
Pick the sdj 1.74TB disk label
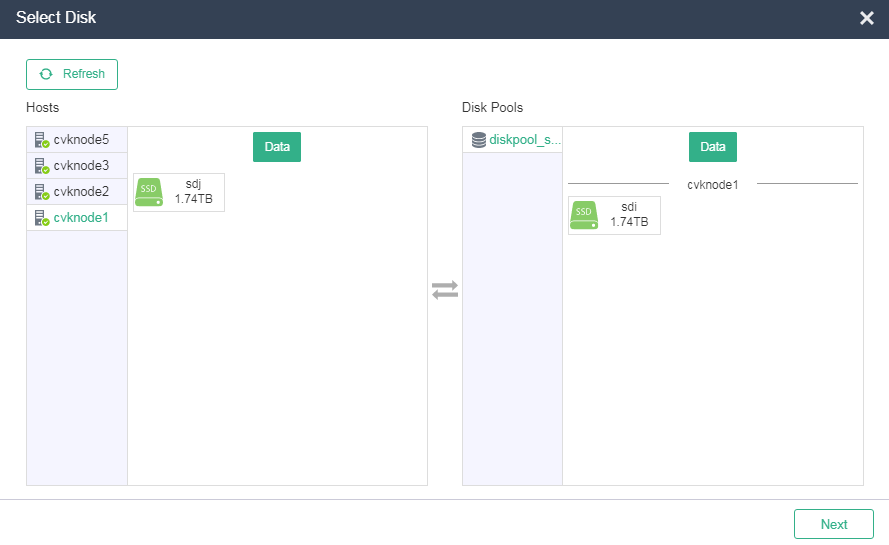point(194,193)
